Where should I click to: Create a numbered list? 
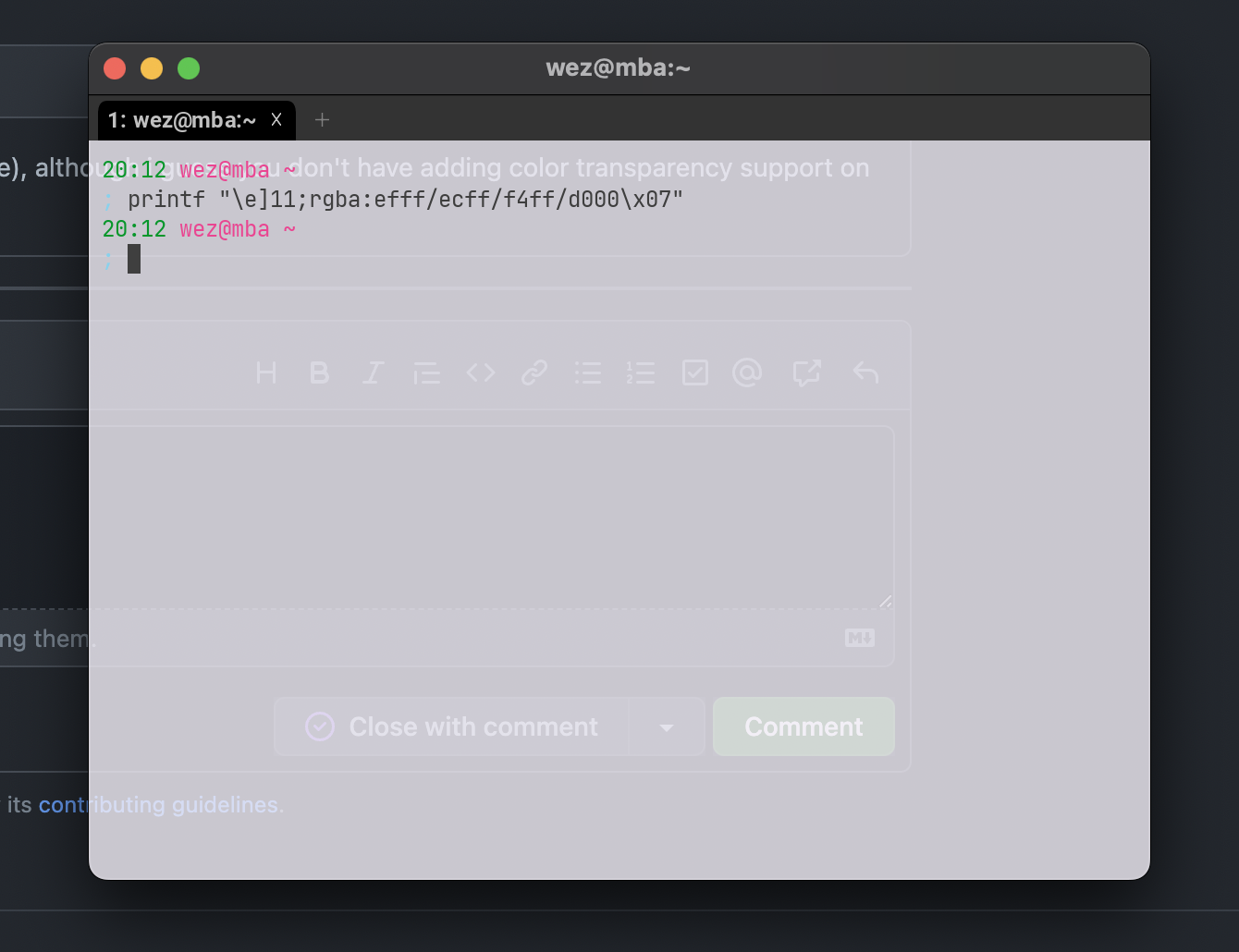641,372
